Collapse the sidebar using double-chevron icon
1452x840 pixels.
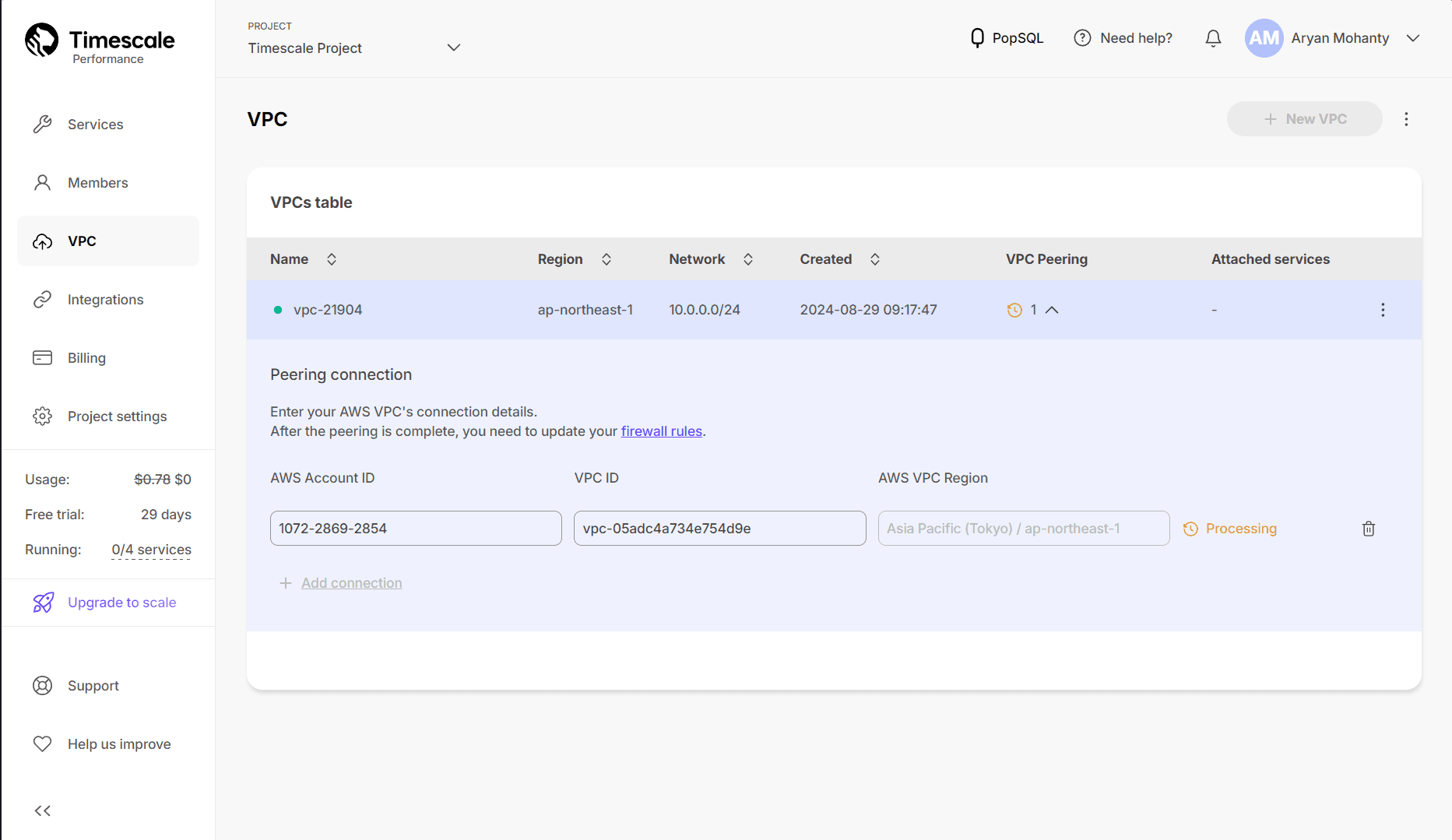pos(43,810)
